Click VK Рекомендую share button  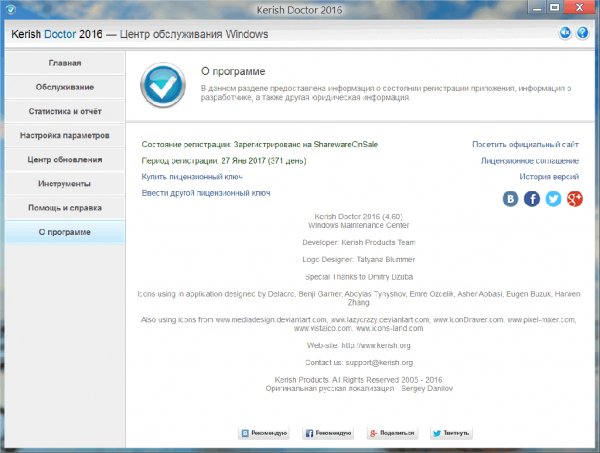(x=264, y=433)
